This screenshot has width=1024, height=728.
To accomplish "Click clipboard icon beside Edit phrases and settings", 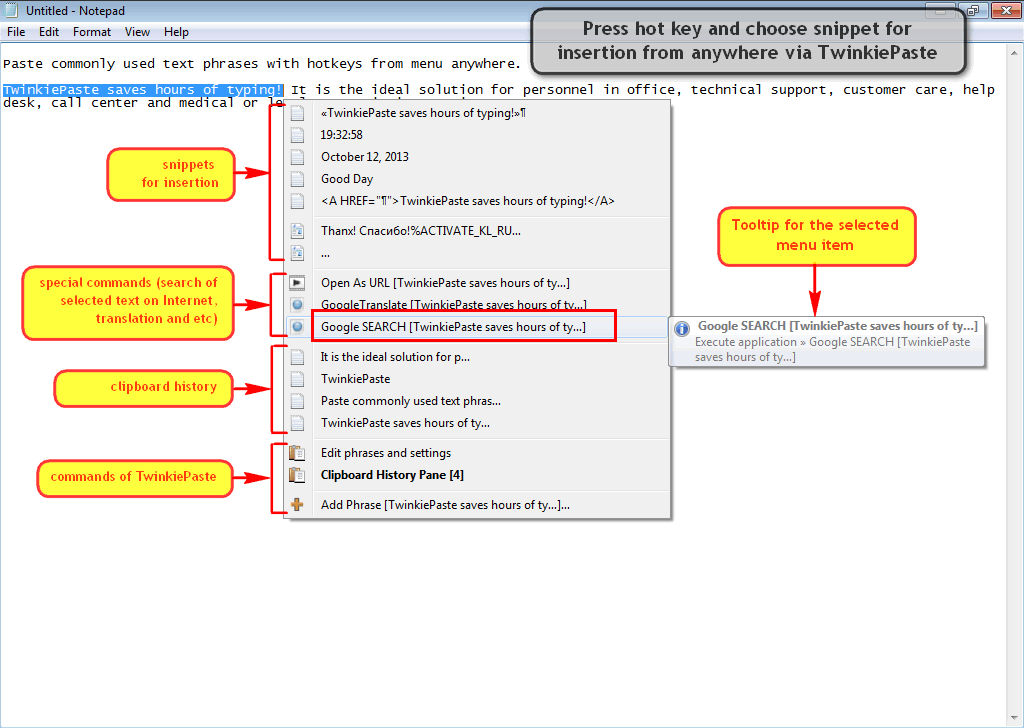I will (297, 453).
